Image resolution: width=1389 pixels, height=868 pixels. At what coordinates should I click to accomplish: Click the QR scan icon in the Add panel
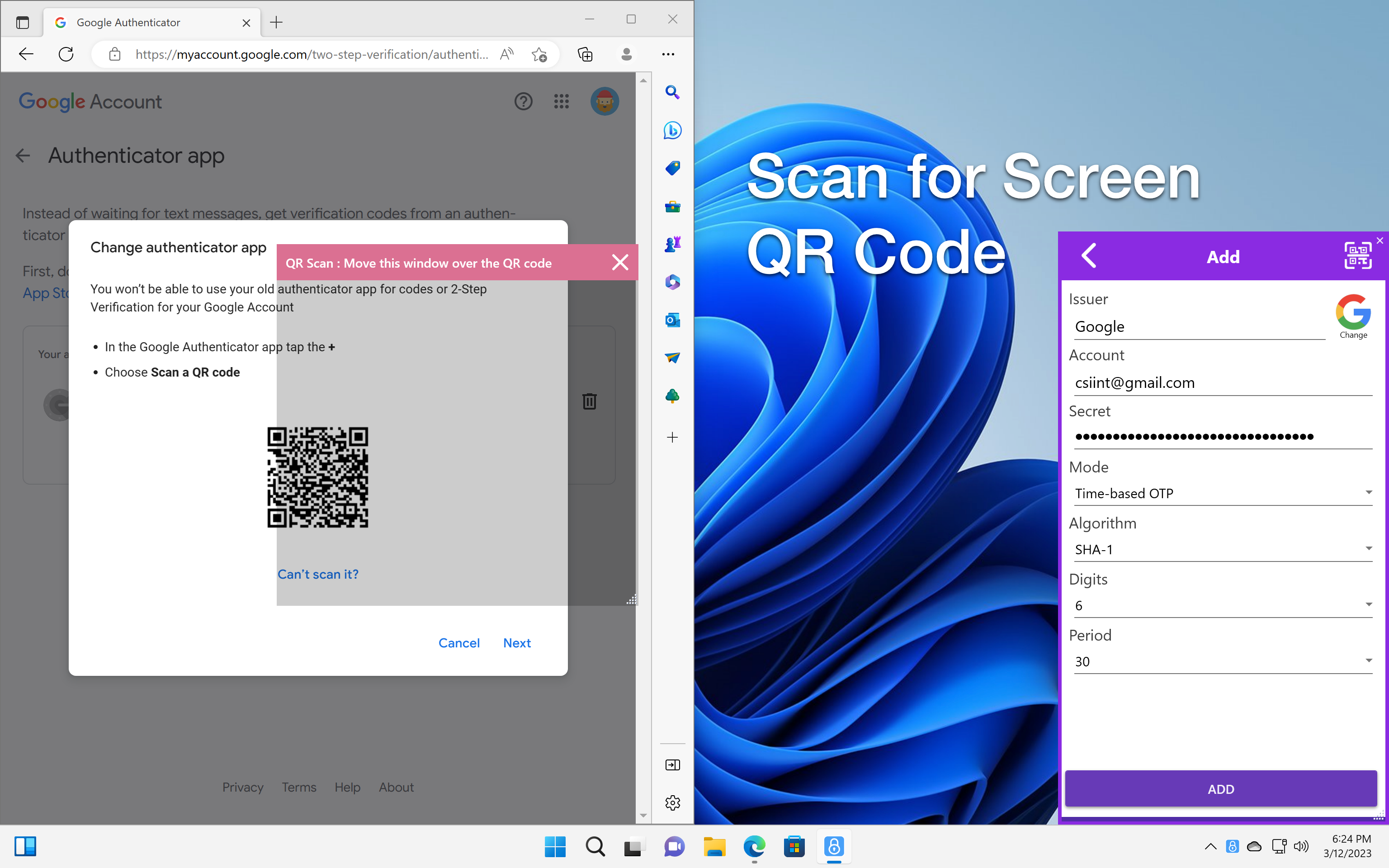click(1357, 256)
